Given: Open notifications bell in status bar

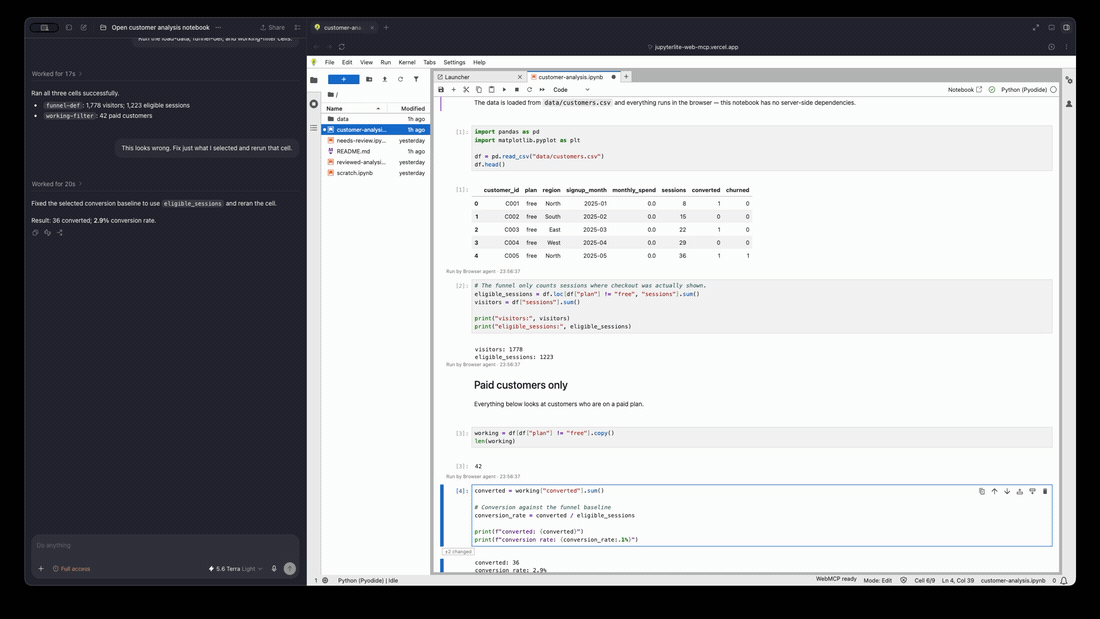Looking at the screenshot, I should 1064,580.
